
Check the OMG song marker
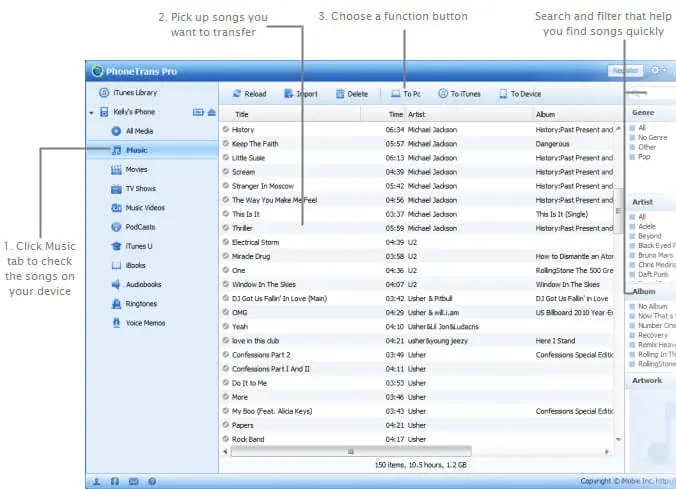pos(225,312)
